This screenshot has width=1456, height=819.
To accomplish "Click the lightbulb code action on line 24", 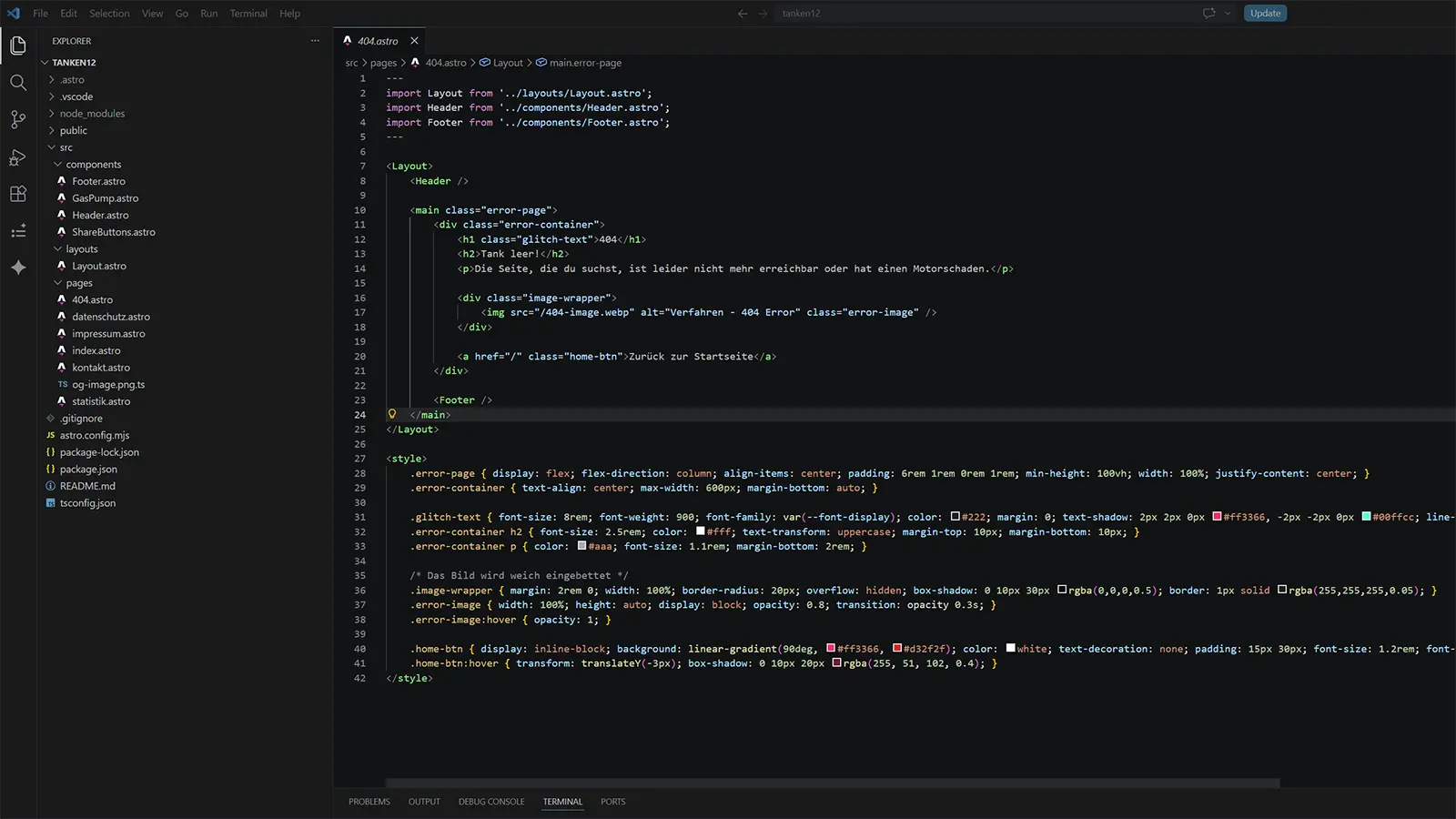I will (x=392, y=414).
